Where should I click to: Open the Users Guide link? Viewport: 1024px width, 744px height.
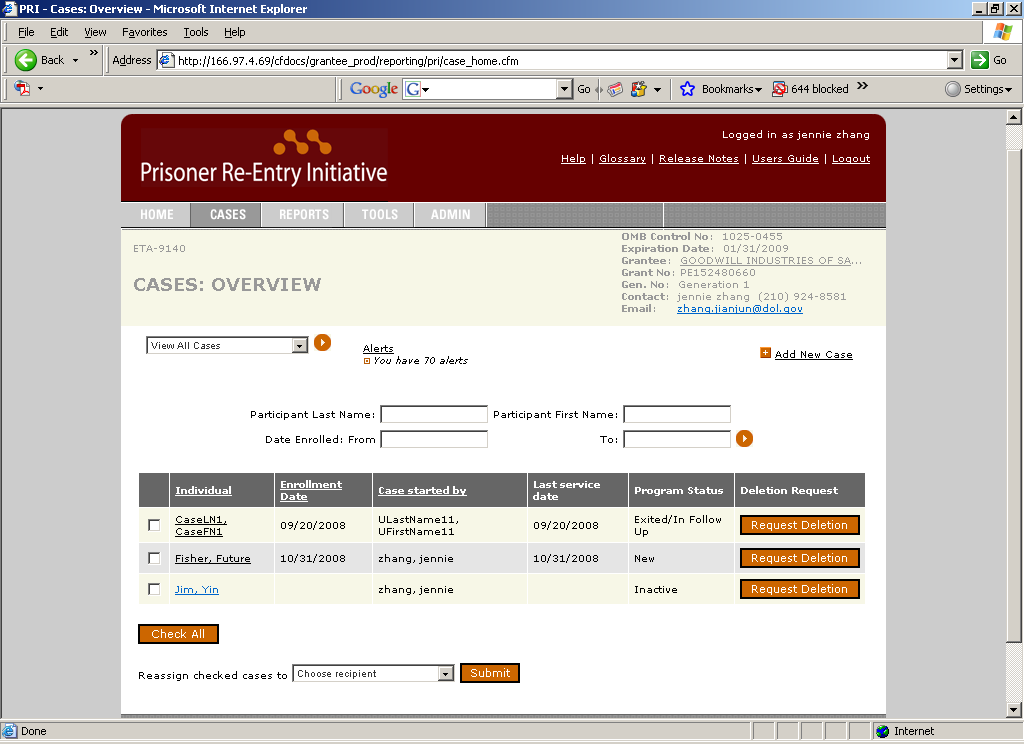pyautogui.click(x=785, y=159)
